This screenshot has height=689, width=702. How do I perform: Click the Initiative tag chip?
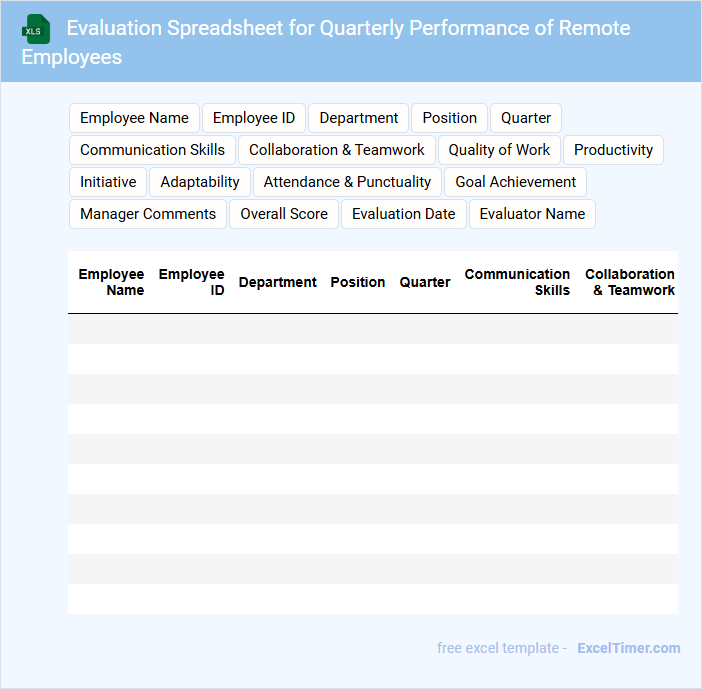(x=108, y=182)
